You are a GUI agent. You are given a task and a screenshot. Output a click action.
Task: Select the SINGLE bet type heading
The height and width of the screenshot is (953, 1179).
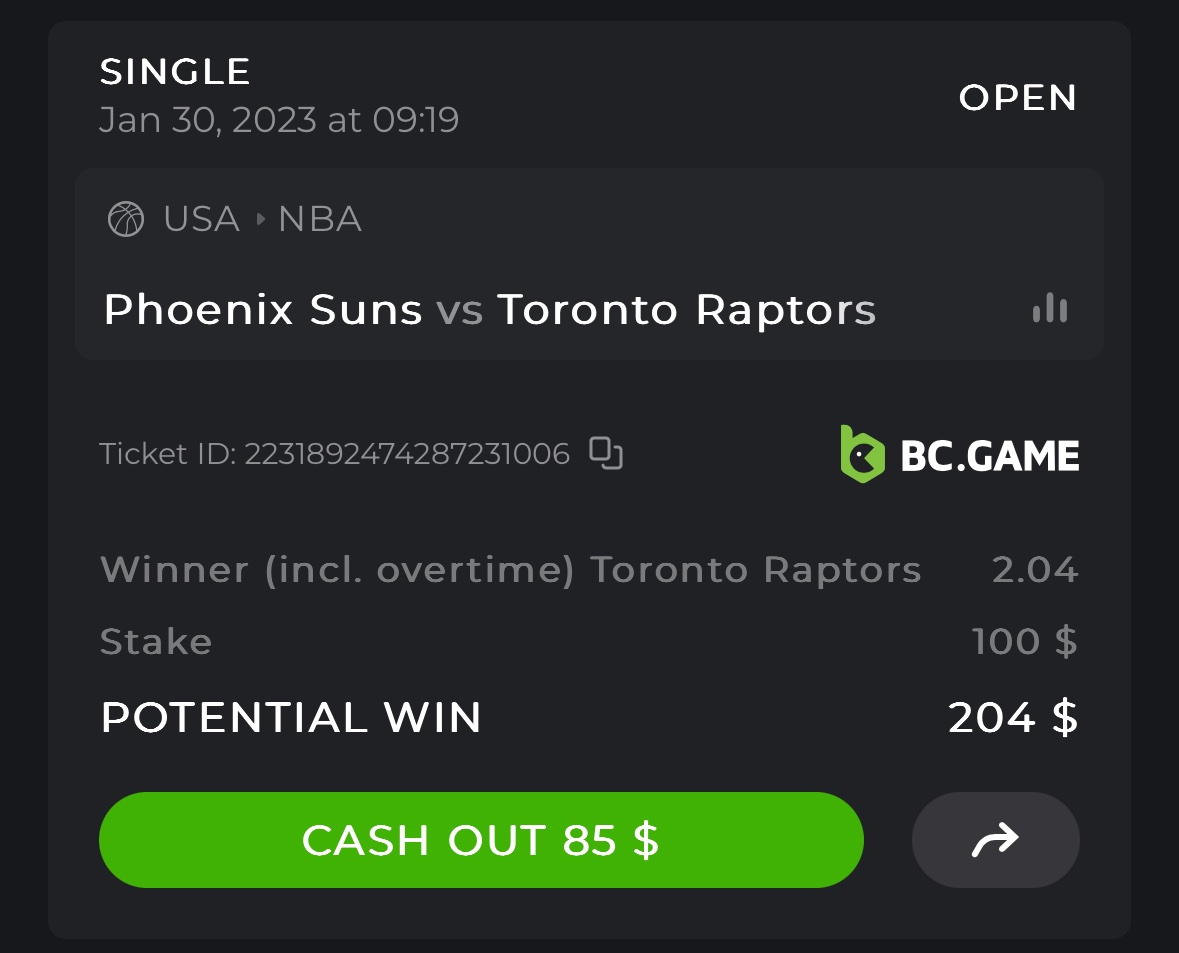point(175,72)
